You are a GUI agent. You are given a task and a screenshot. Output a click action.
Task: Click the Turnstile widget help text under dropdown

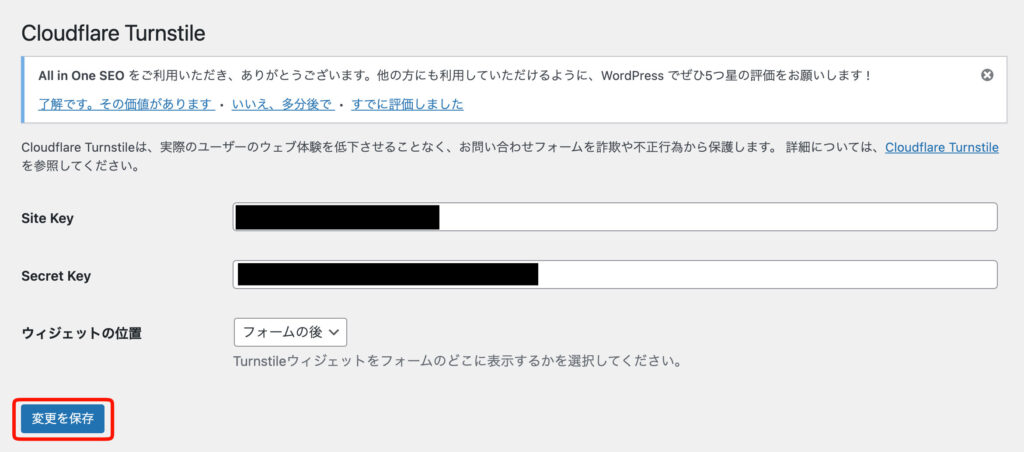(x=458, y=361)
